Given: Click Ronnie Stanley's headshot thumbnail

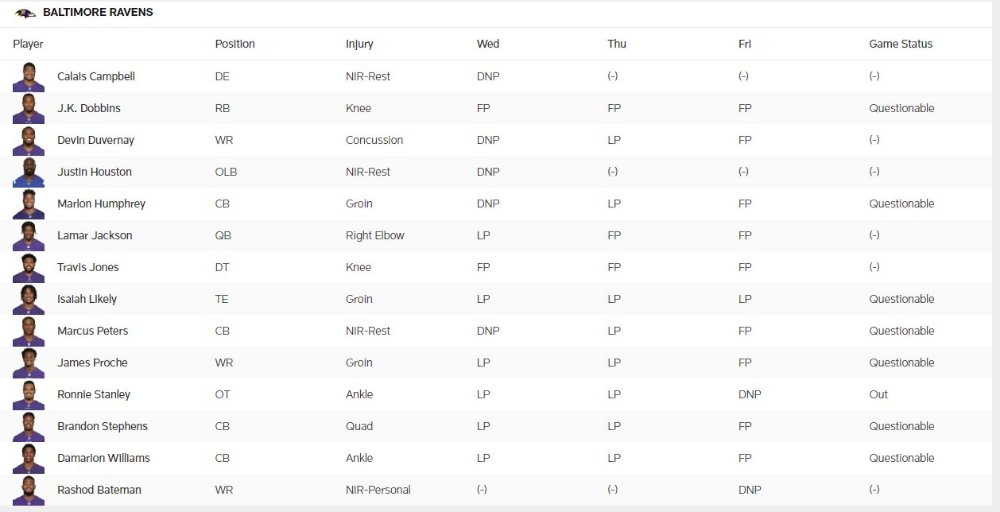Looking at the screenshot, I should [29, 395].
